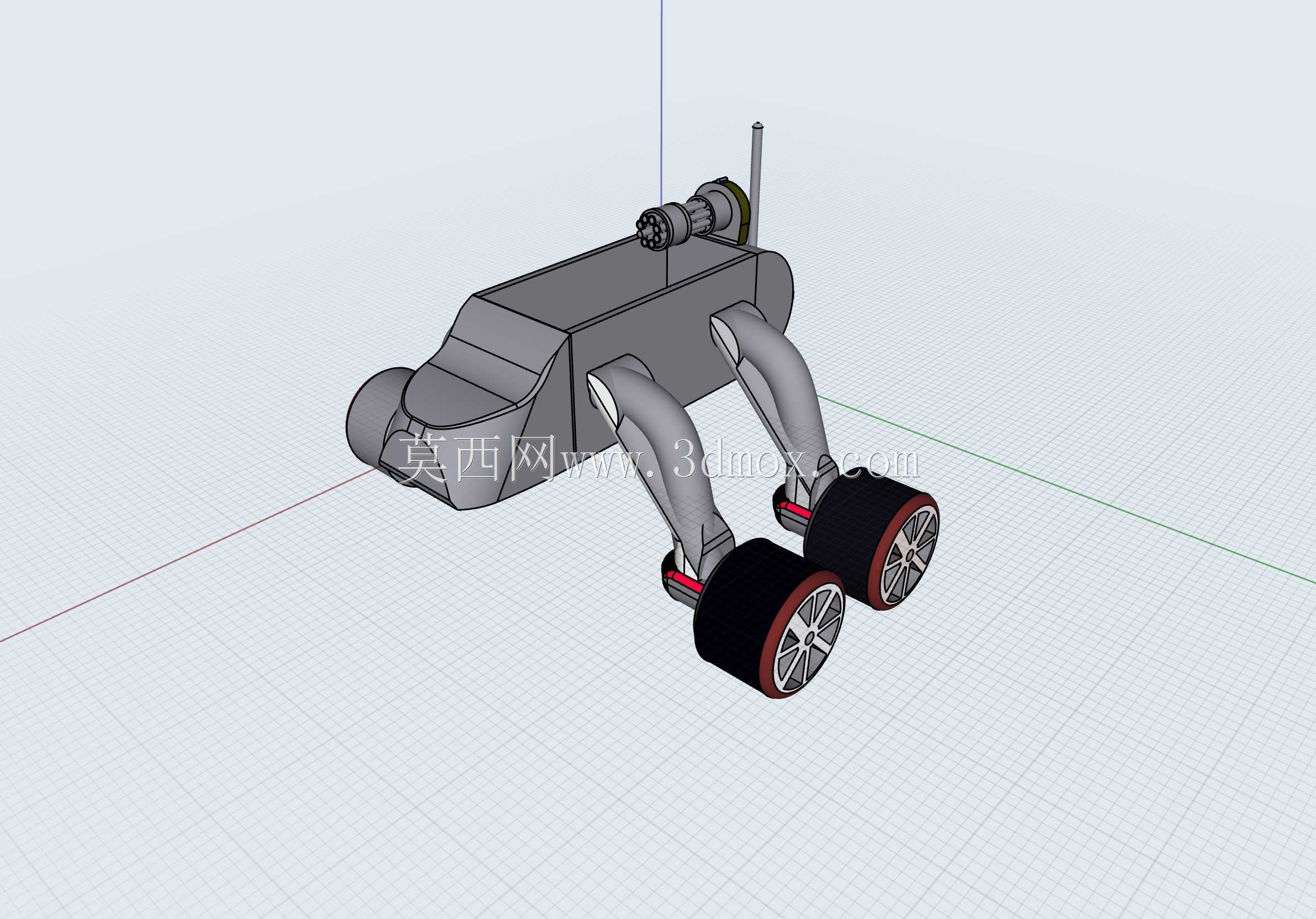Select the front black wheel with silver rim

[768, 618]
